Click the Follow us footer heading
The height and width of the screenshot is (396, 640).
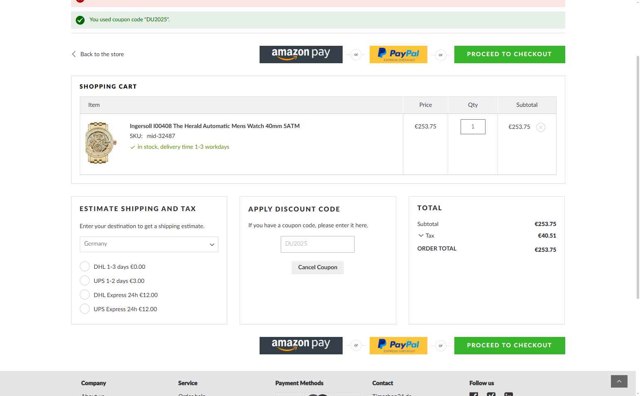(482, 383)
